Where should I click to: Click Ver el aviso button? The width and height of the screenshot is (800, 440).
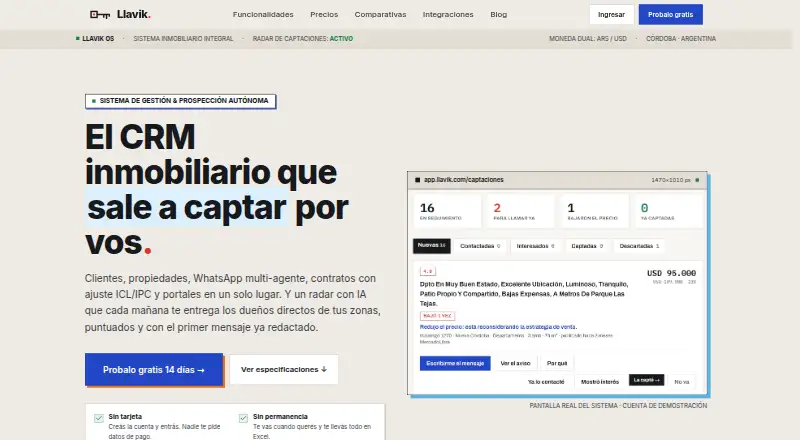pos(515,363)
